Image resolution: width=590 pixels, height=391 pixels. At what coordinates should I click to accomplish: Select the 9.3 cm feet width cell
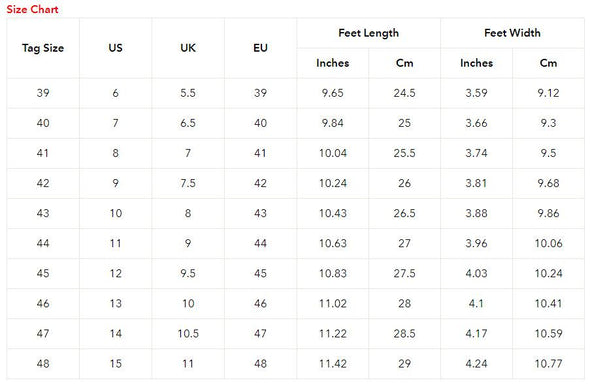548,123
